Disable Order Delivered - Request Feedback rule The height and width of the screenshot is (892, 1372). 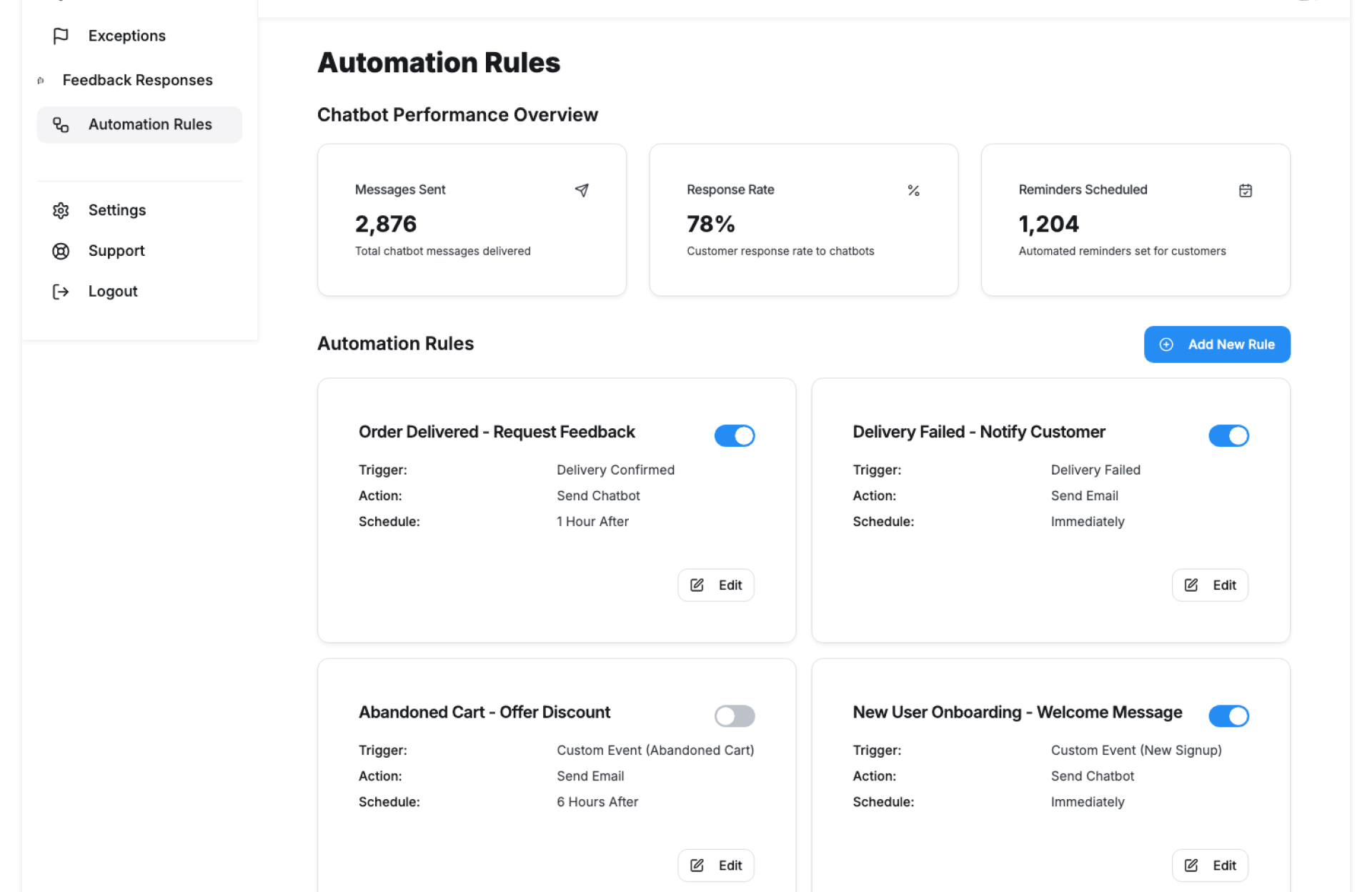(735, 435)
